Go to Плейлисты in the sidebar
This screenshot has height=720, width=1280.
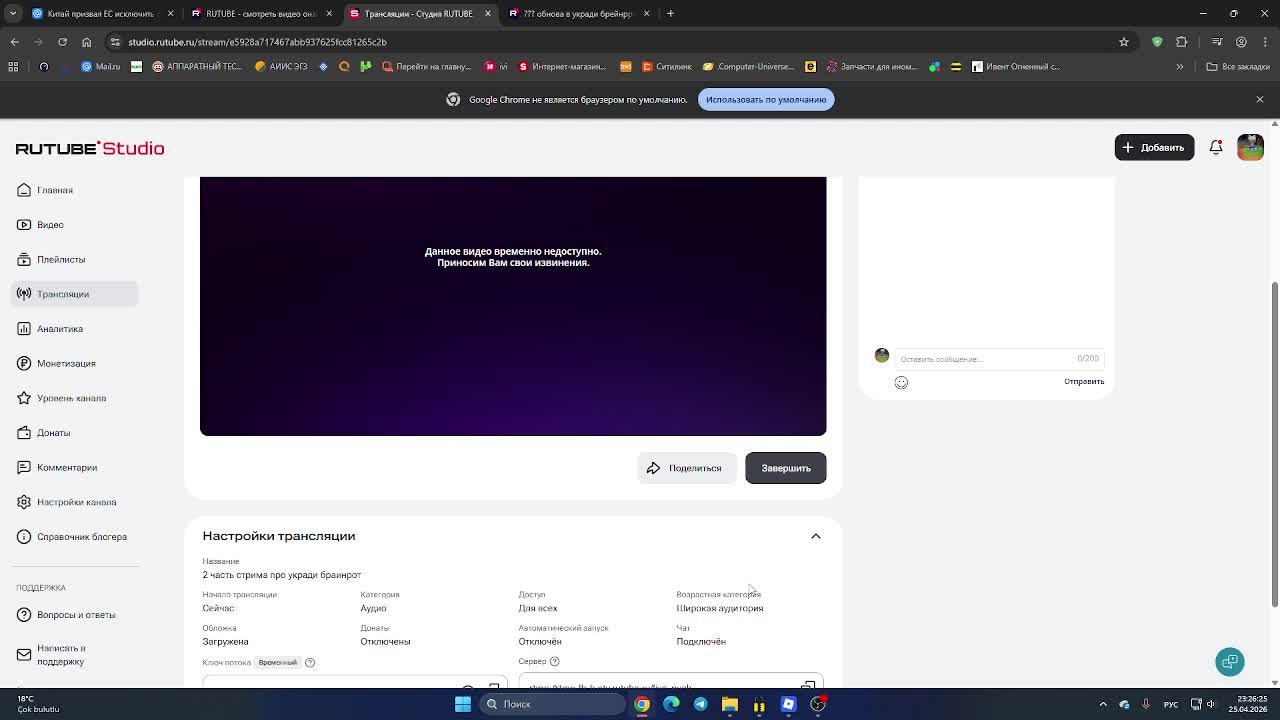[x=61, y=260]
